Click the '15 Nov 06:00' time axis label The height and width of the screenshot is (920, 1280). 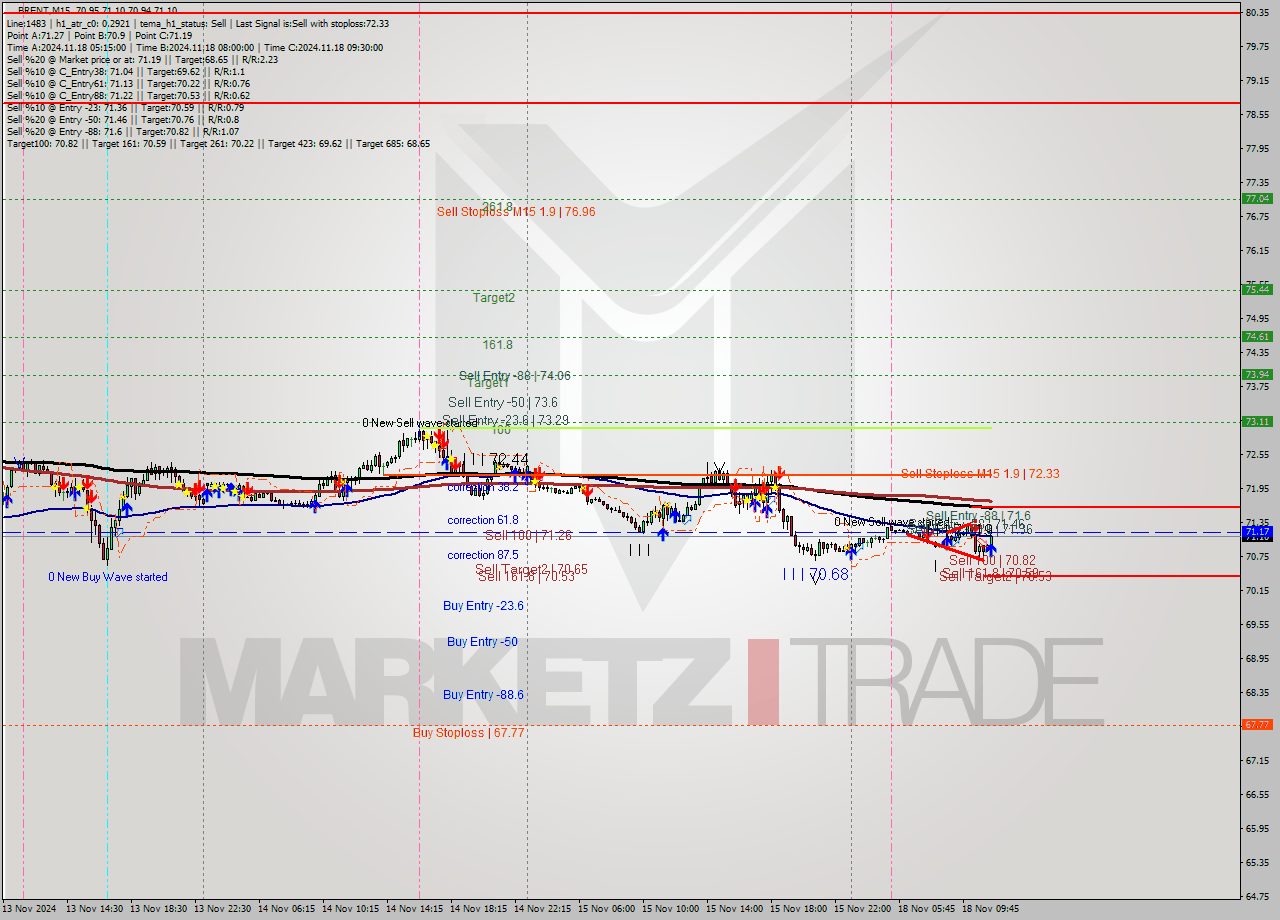tap(607, 909)
